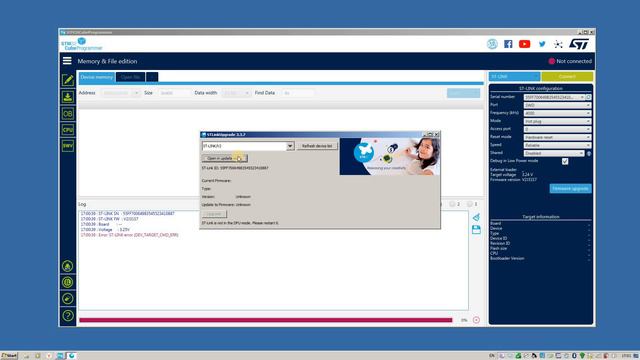The width and height of the screenshot is (640, 360).
Task: Click the banner image in STLinkUpgrade dialog
Action: (390, 156)
